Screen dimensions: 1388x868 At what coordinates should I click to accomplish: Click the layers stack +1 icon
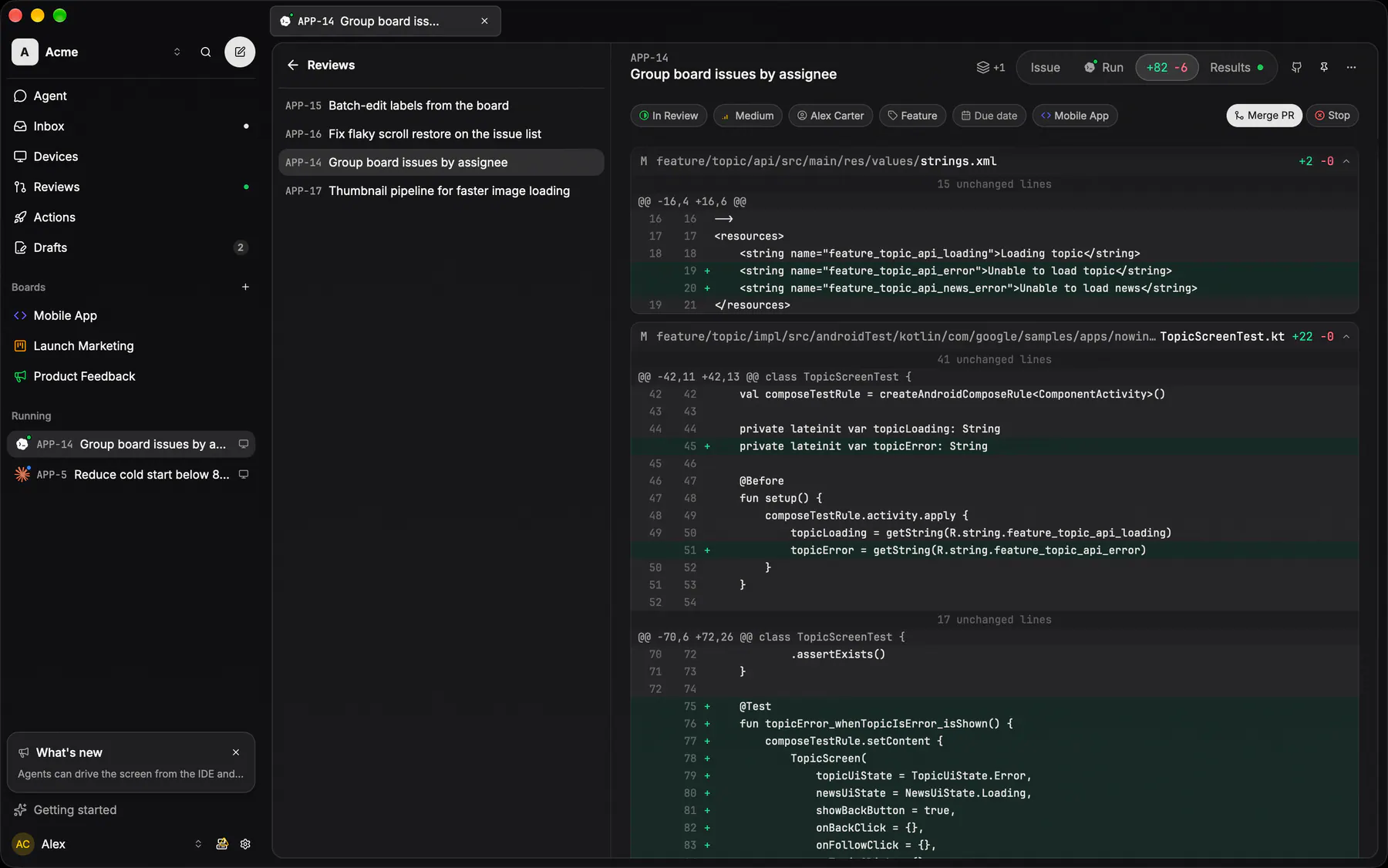(x=991, y=68)
